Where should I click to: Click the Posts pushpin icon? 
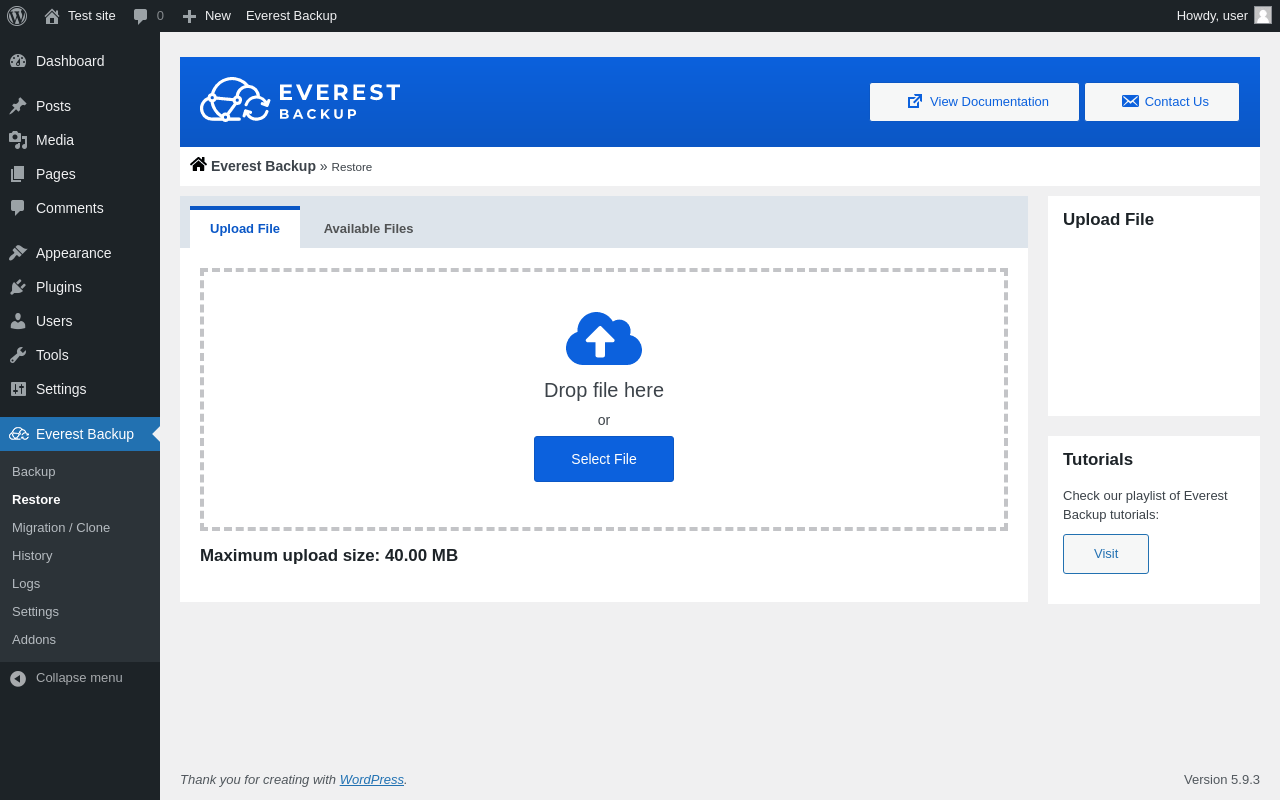pos(18,106)
